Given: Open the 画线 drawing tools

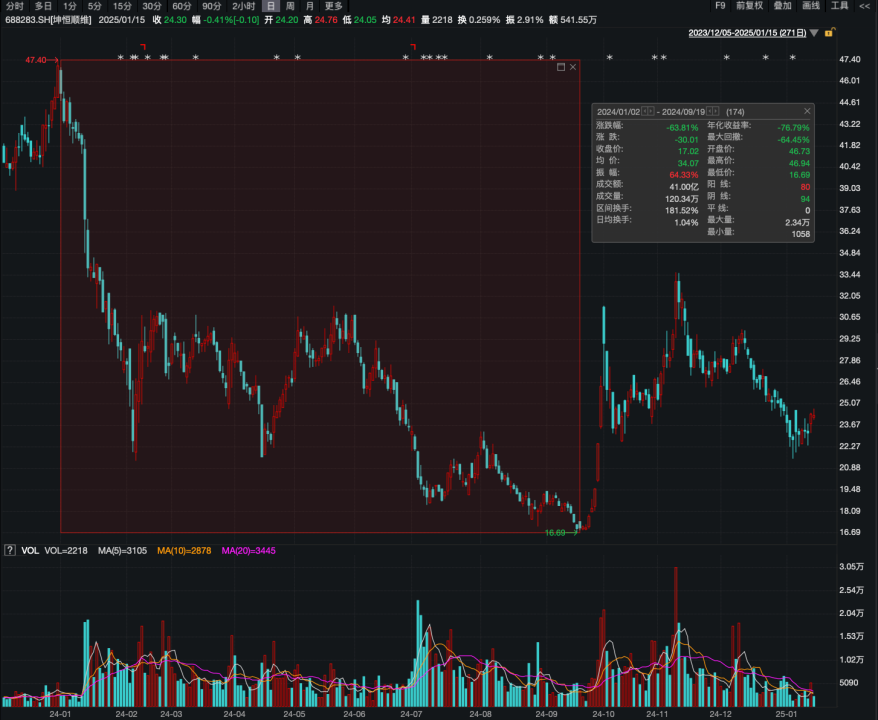Looking at the screenshot, I should 811,6.
